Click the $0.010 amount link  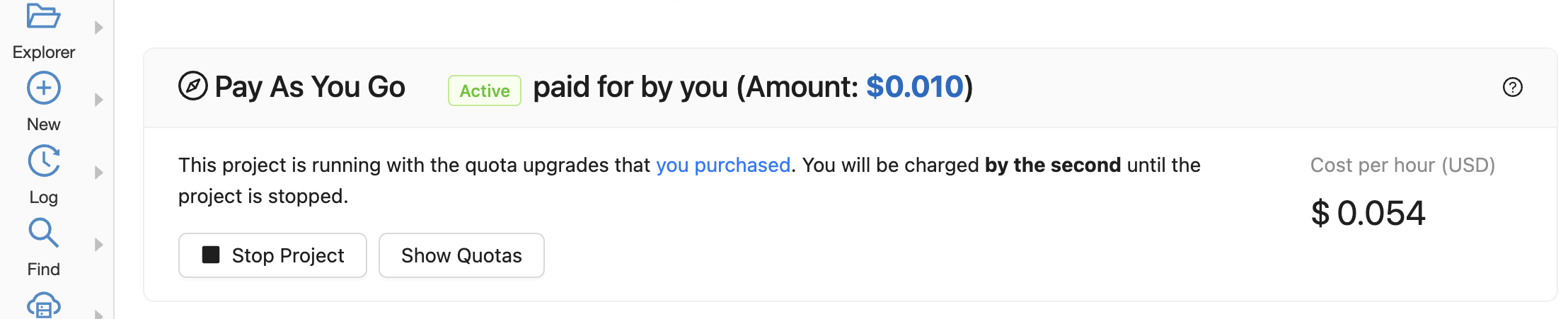click(x=914, y=87)
